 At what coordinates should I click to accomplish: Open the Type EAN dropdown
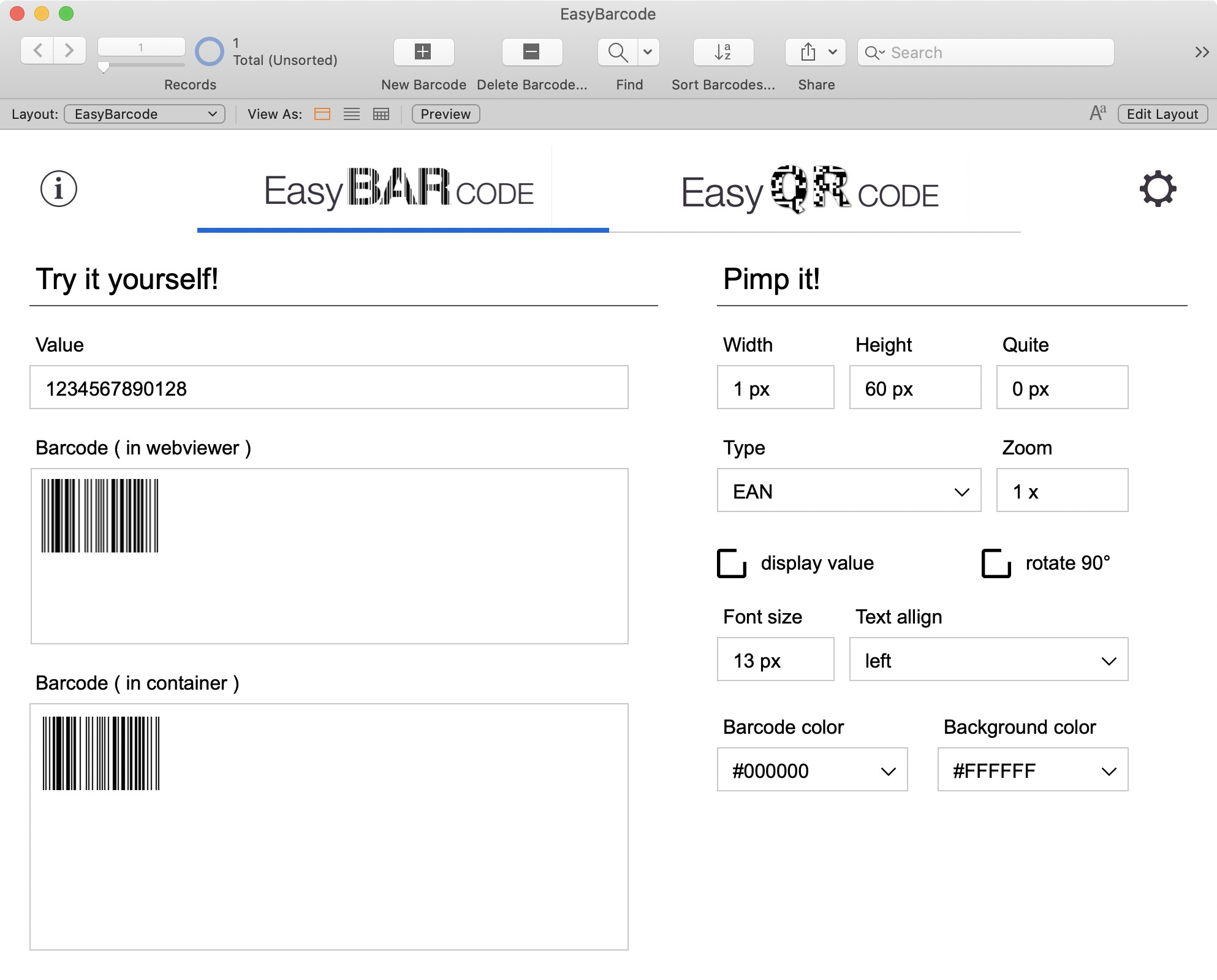[x=849, y=491]
